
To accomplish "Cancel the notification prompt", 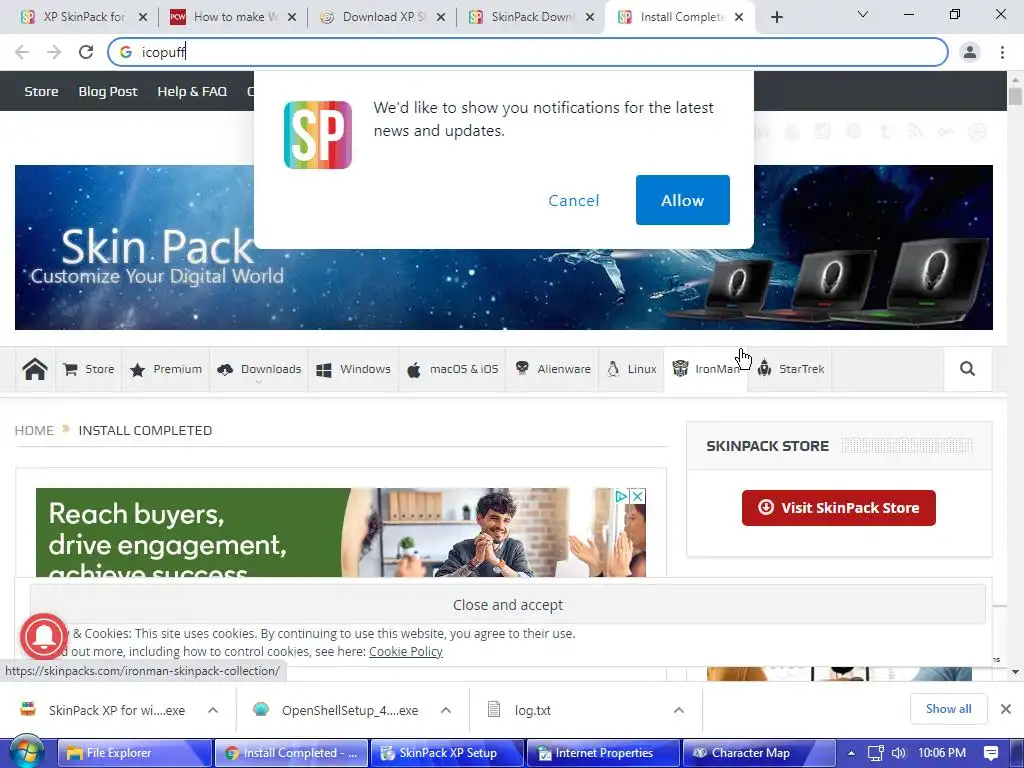I will point(573,200).
